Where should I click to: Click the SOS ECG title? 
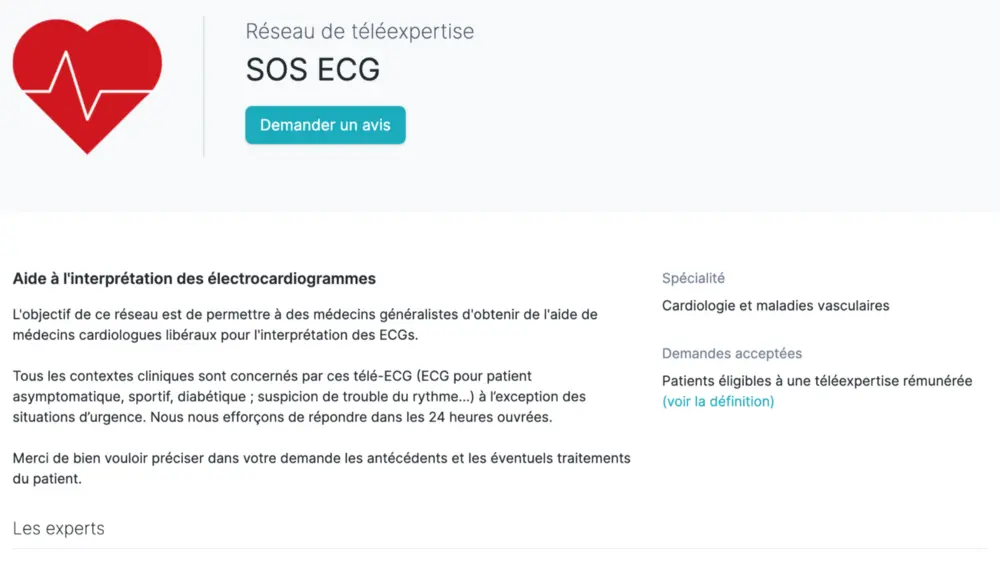(313, 69)
